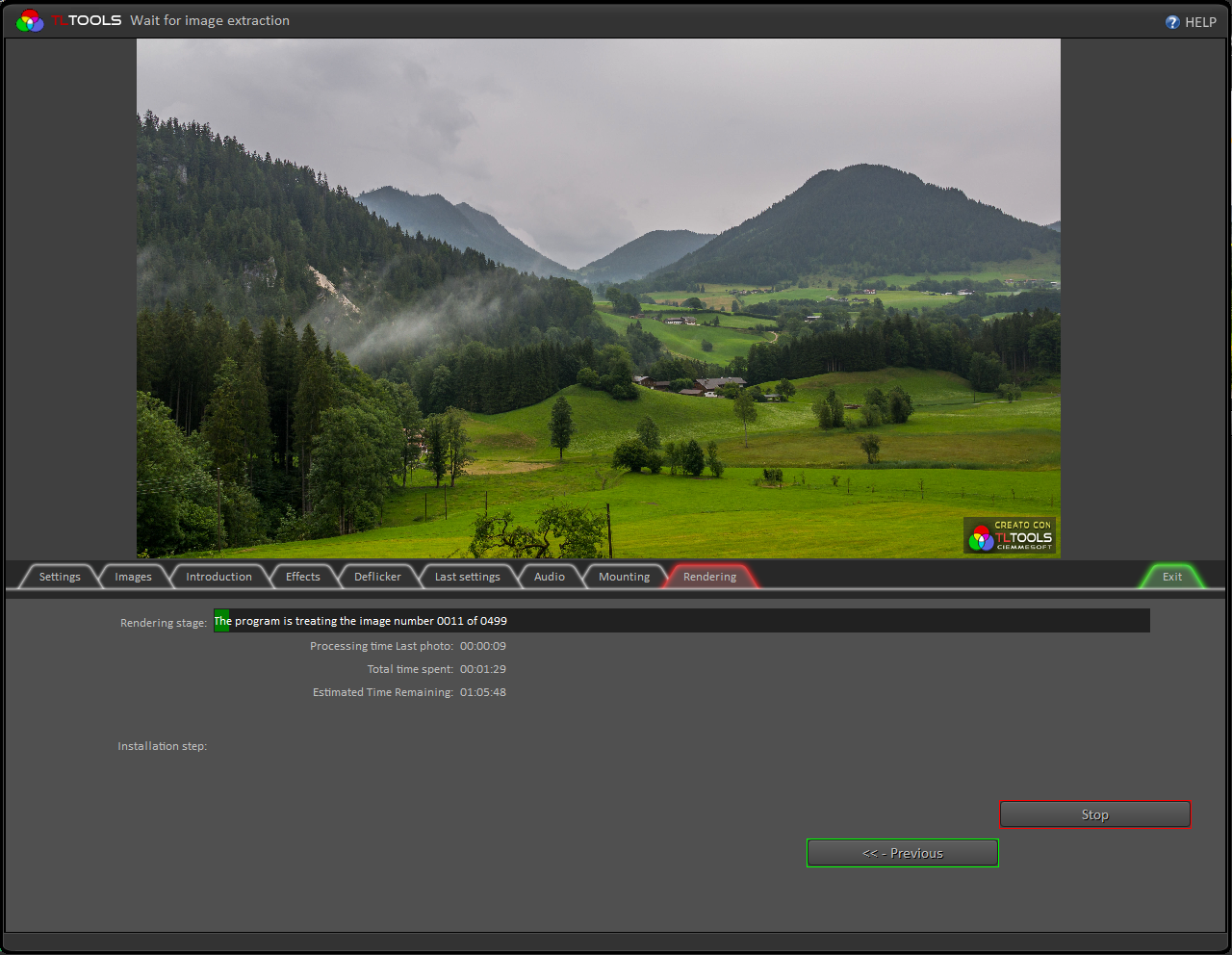Click 'Wait for image extraction' title text

click(210, 20)
